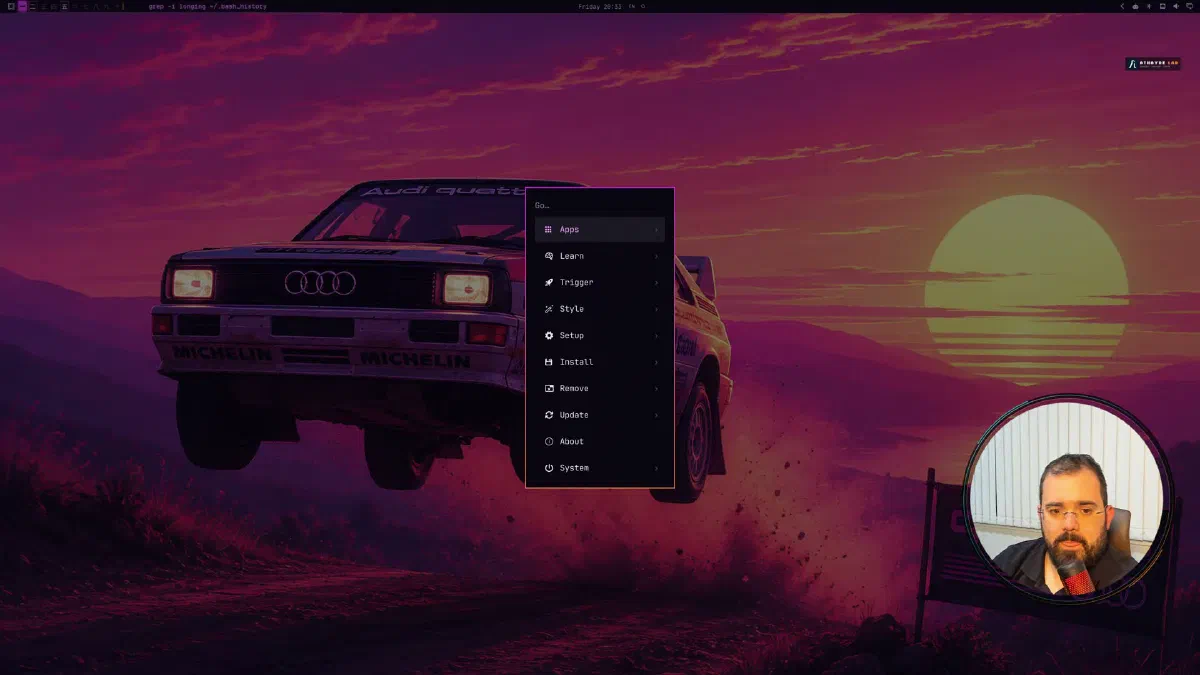This screenshot has height=675, width=1200.
Task: Focus the "Go…" search field
Action: [x=600, y=205]
